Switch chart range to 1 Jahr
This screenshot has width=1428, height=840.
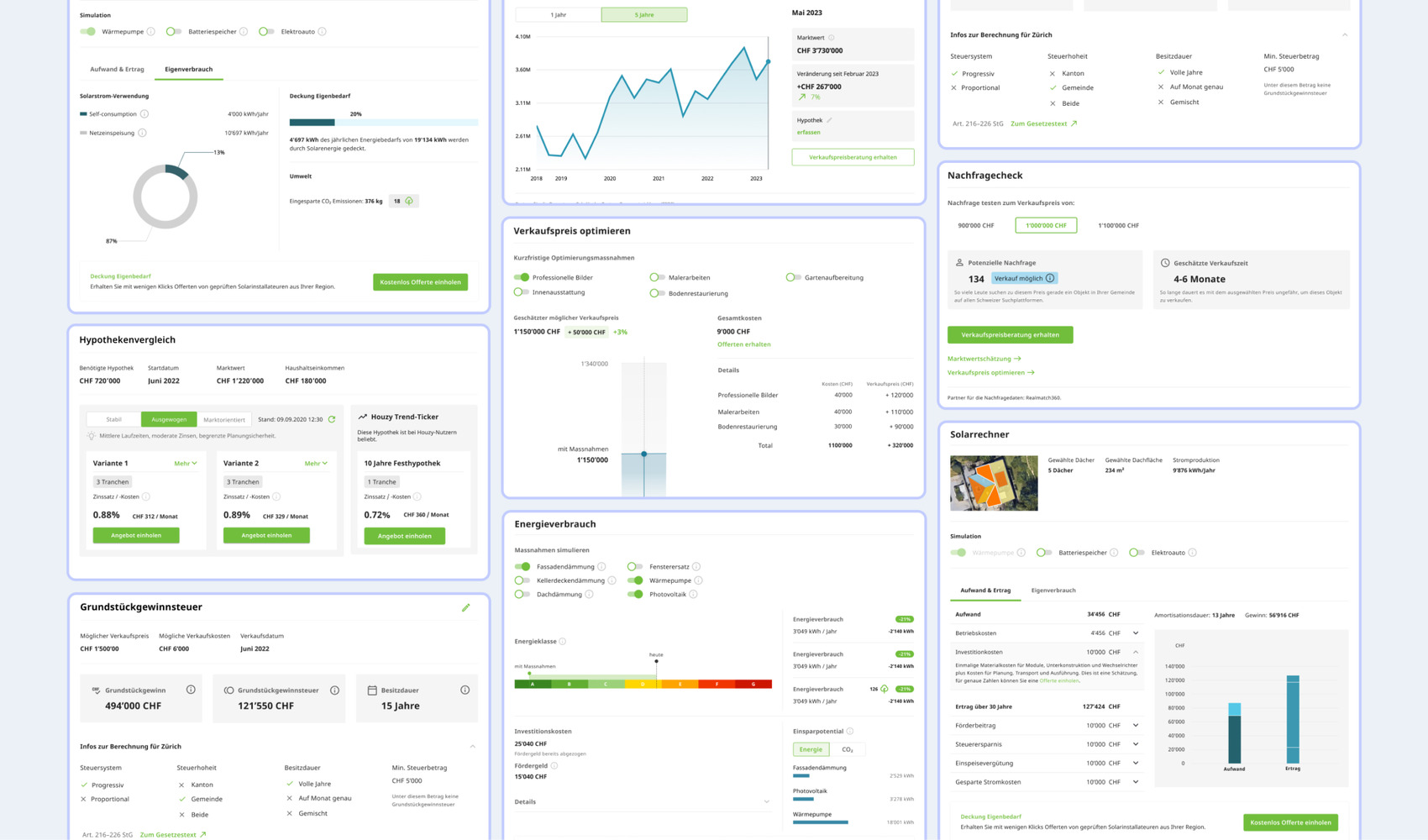point(559,14)
